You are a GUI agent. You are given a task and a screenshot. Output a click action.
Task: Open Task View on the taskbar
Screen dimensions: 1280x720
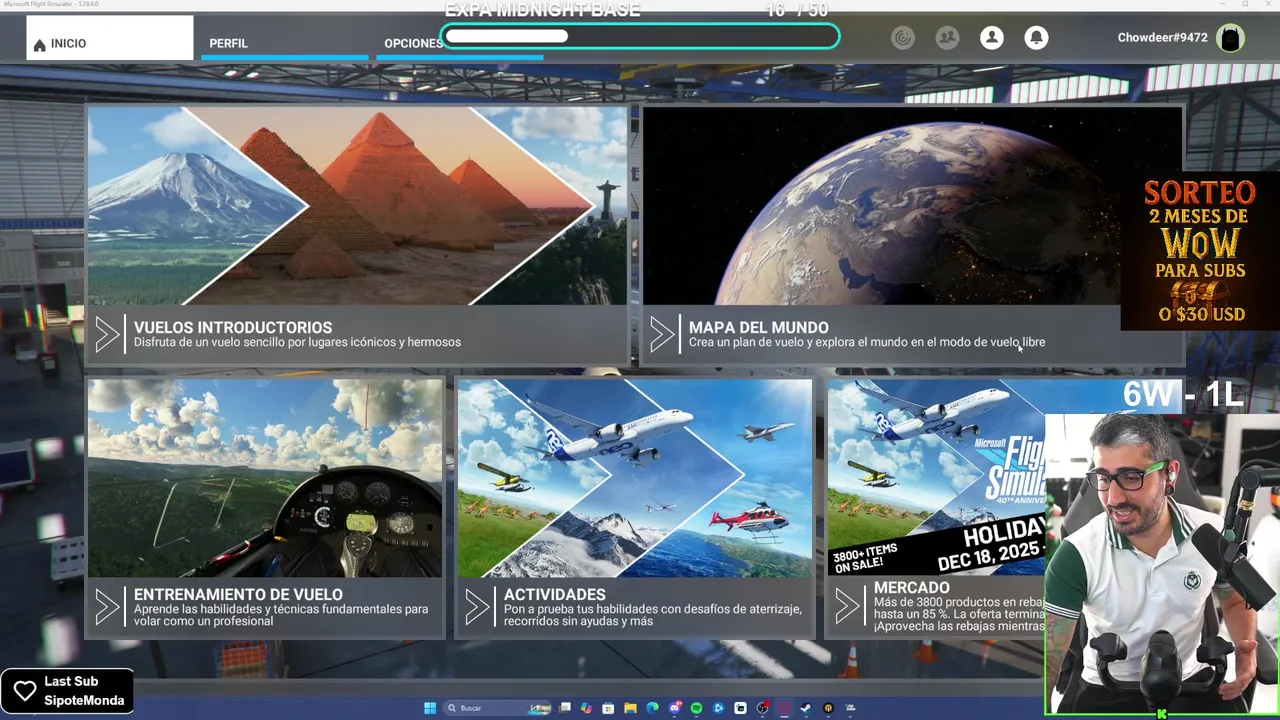tap(564, 708)
